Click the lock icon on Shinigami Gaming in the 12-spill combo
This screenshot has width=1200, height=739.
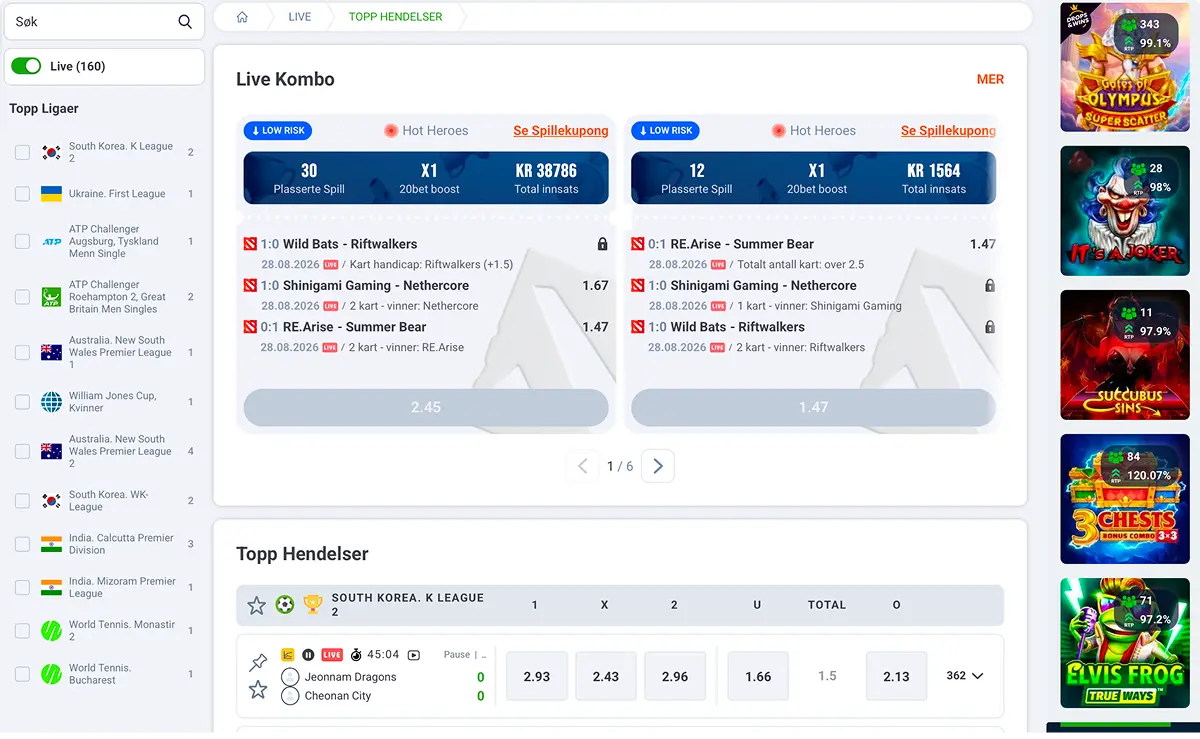point(990,286)
